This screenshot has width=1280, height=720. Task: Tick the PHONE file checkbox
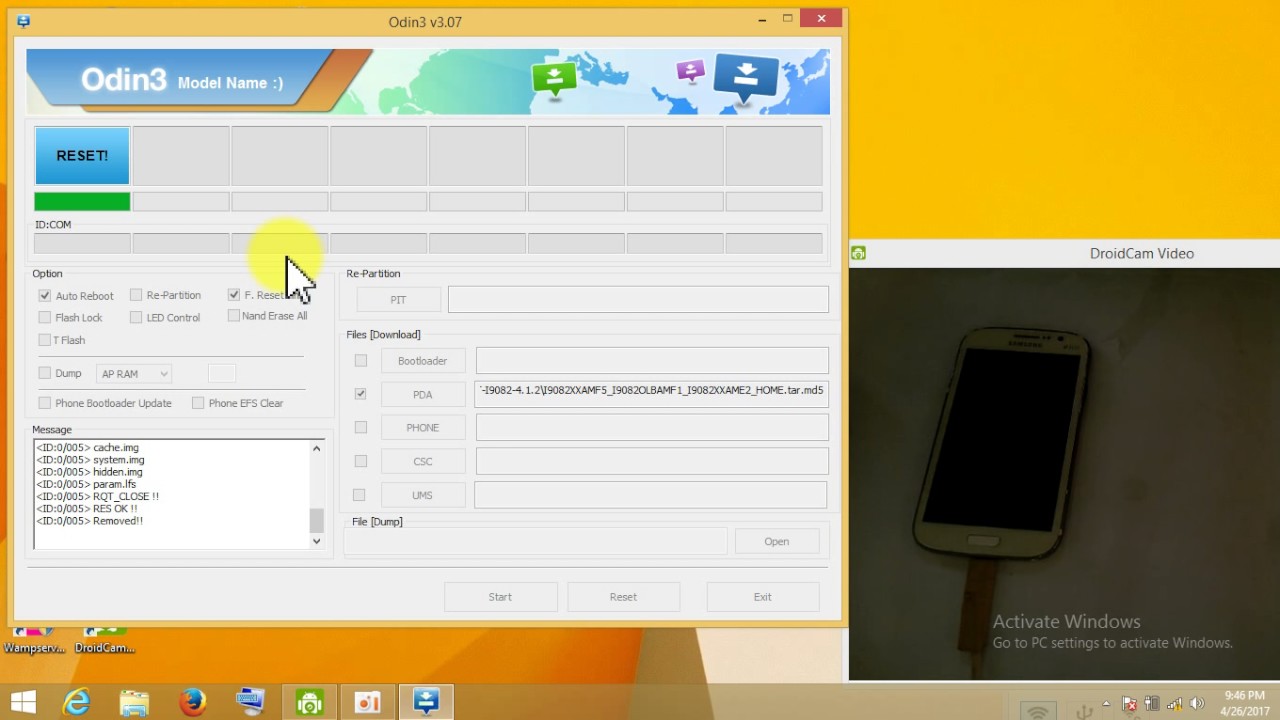point(361,427)
